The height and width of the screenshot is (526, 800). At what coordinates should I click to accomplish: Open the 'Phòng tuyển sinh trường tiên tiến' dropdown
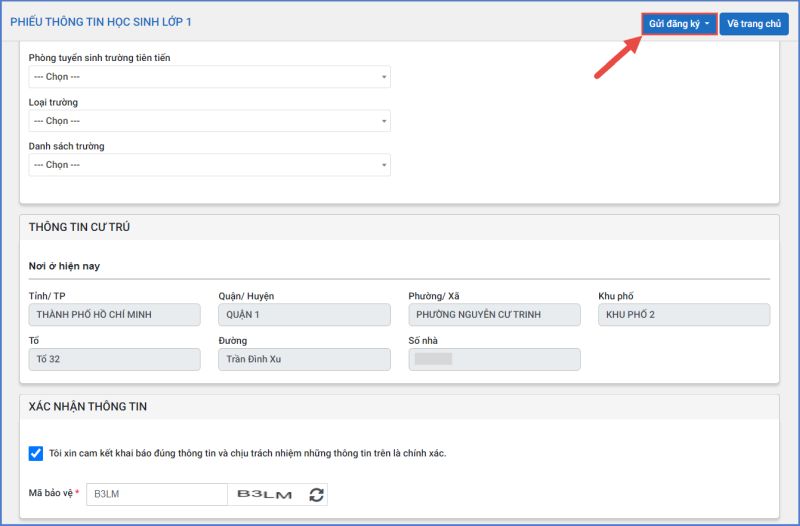click(209, 77)
